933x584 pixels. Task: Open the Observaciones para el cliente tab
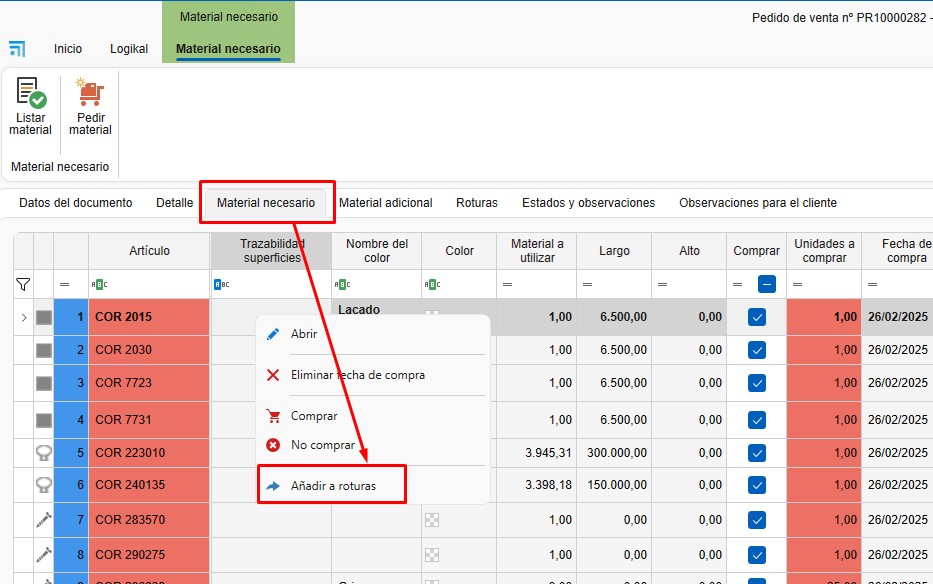[x=758, y=203]
